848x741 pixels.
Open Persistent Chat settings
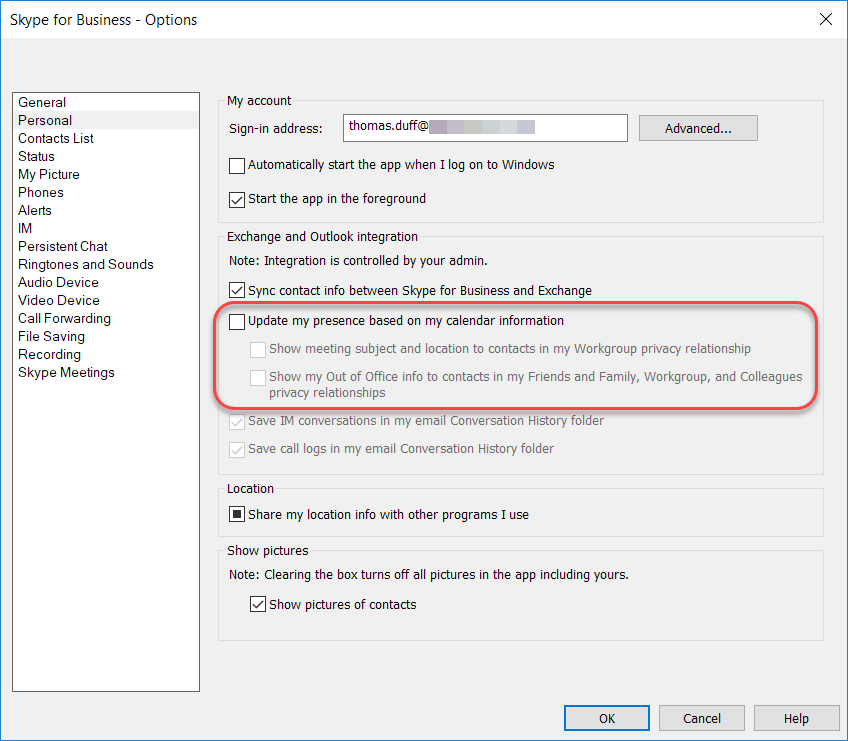[x=62, y=246]
